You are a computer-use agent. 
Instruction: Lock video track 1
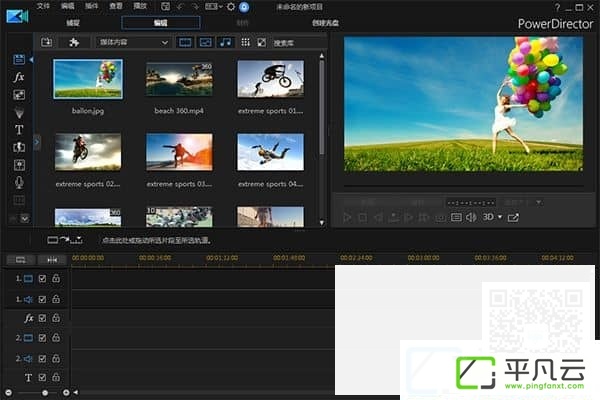tap(56, 278)
